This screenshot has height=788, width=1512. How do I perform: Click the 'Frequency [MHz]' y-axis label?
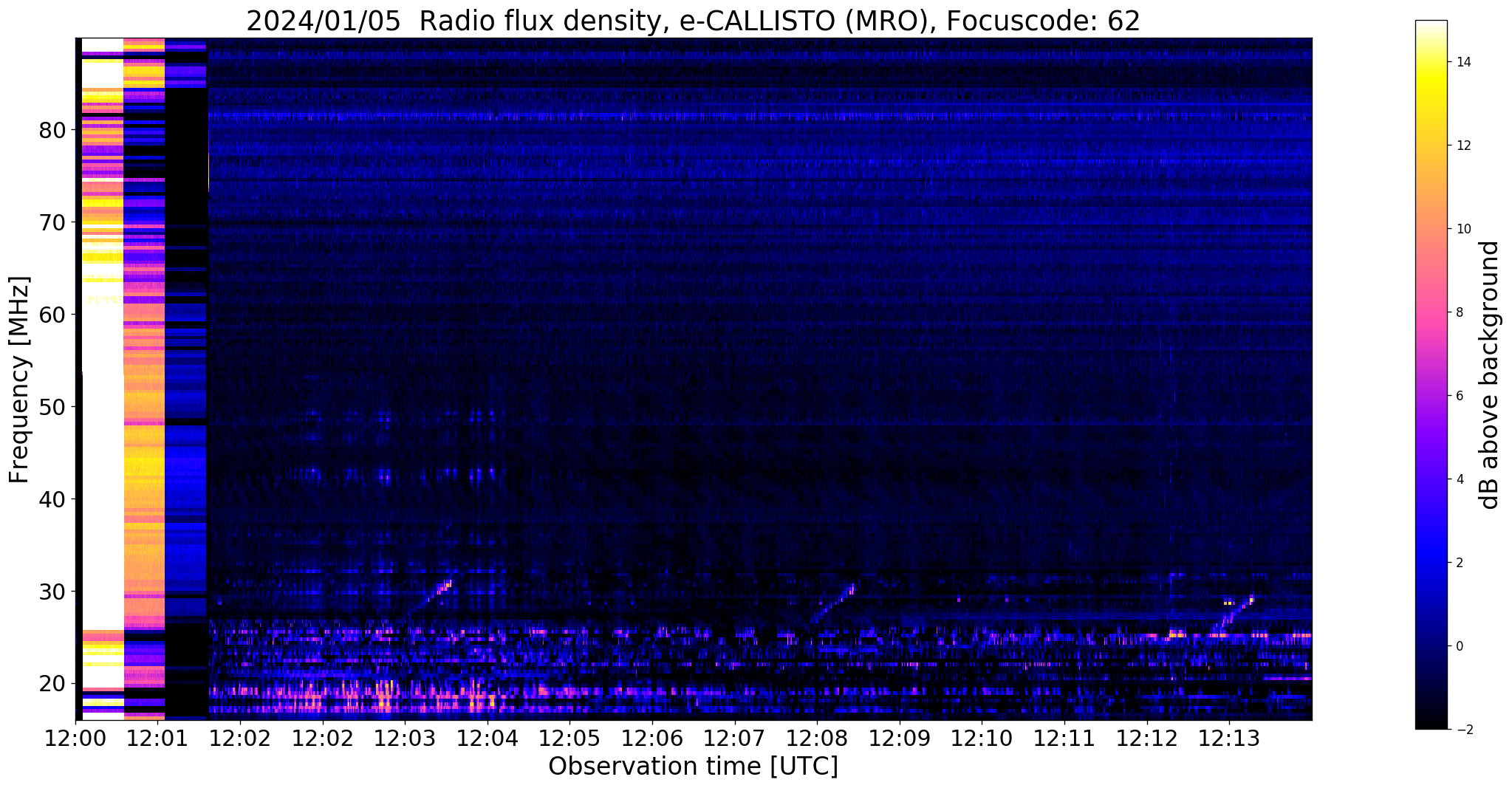click(20, 380)
